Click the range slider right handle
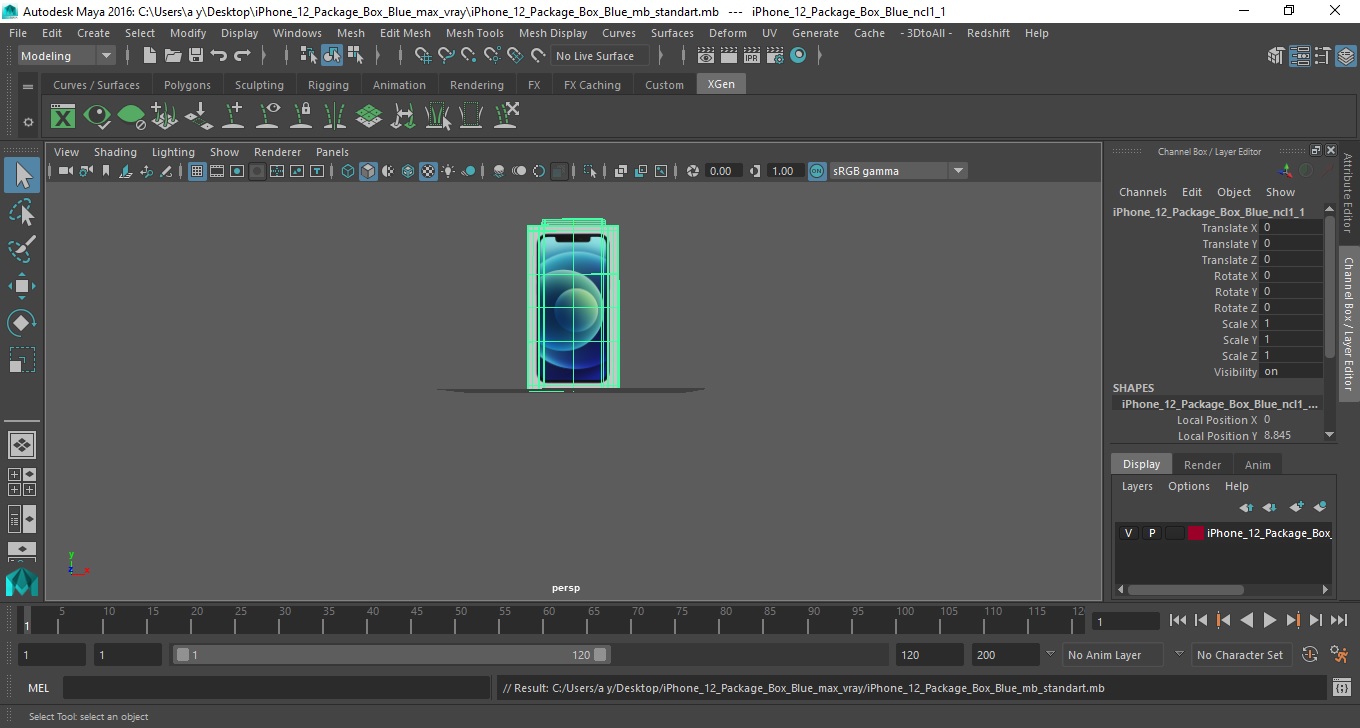1360x728 pixels. click(x=600, y=655)
